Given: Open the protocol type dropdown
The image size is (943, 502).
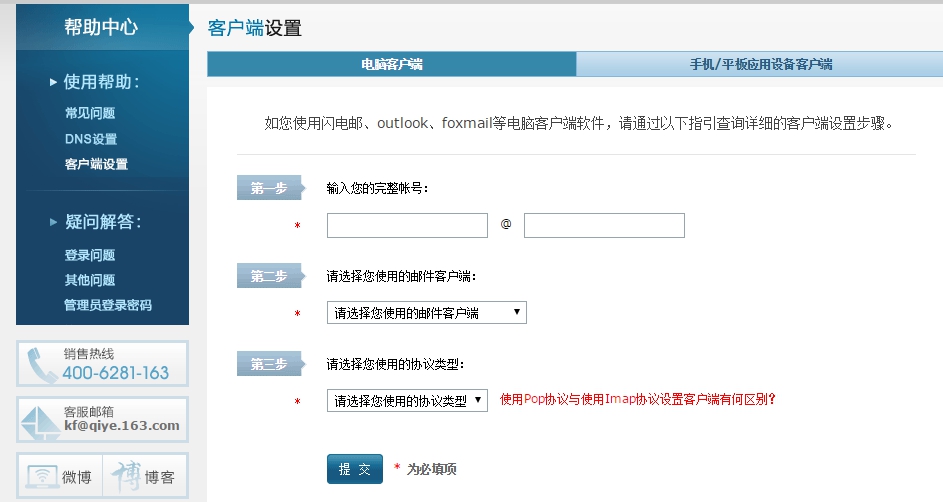Looking at the screenshot, I should pyautogui.click(x=406, y=401).
